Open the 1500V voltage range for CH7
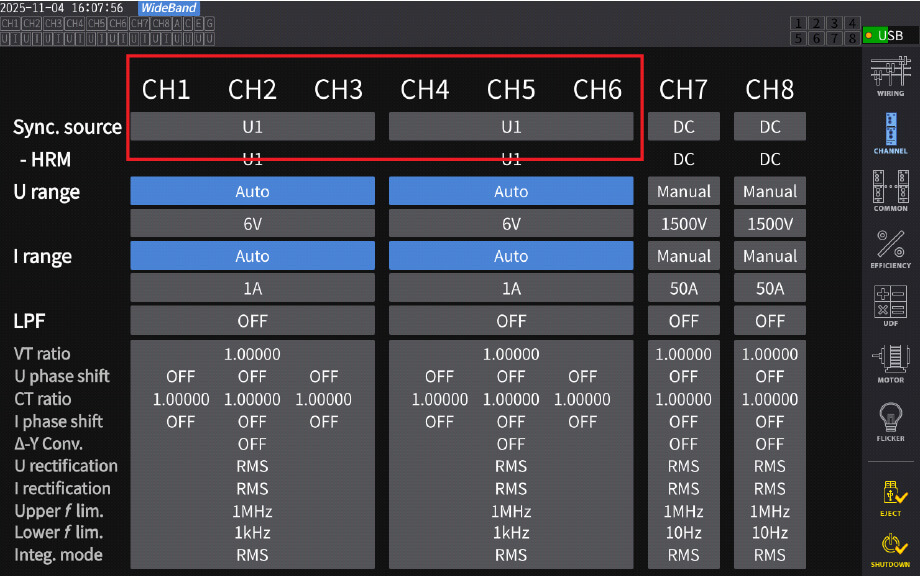 click(x=684, y=224)
